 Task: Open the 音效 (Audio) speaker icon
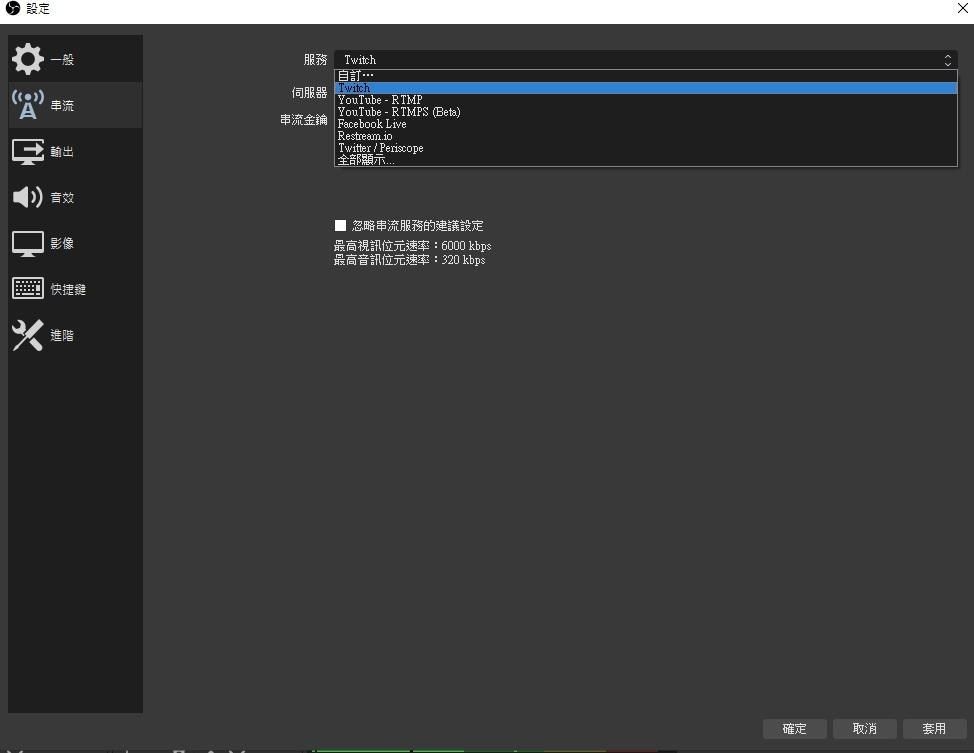29,197
